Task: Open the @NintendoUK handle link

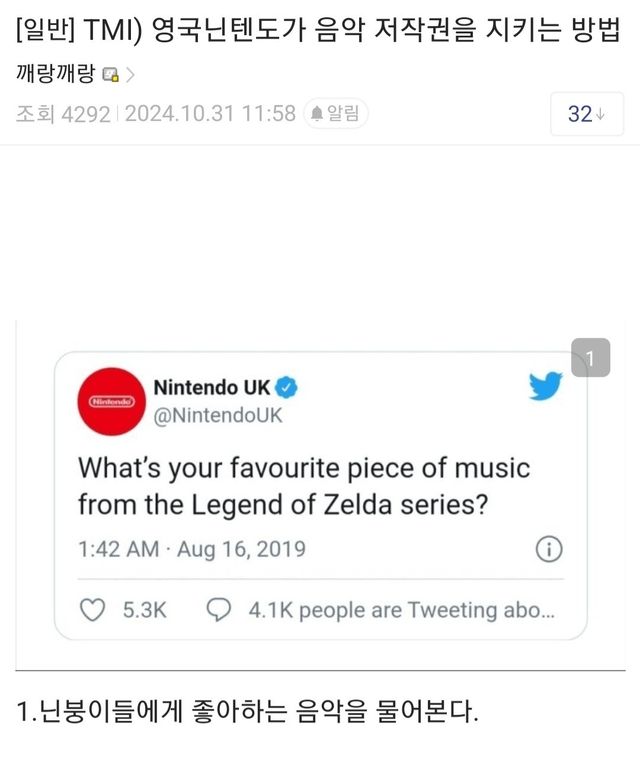Action: point(217,415)
